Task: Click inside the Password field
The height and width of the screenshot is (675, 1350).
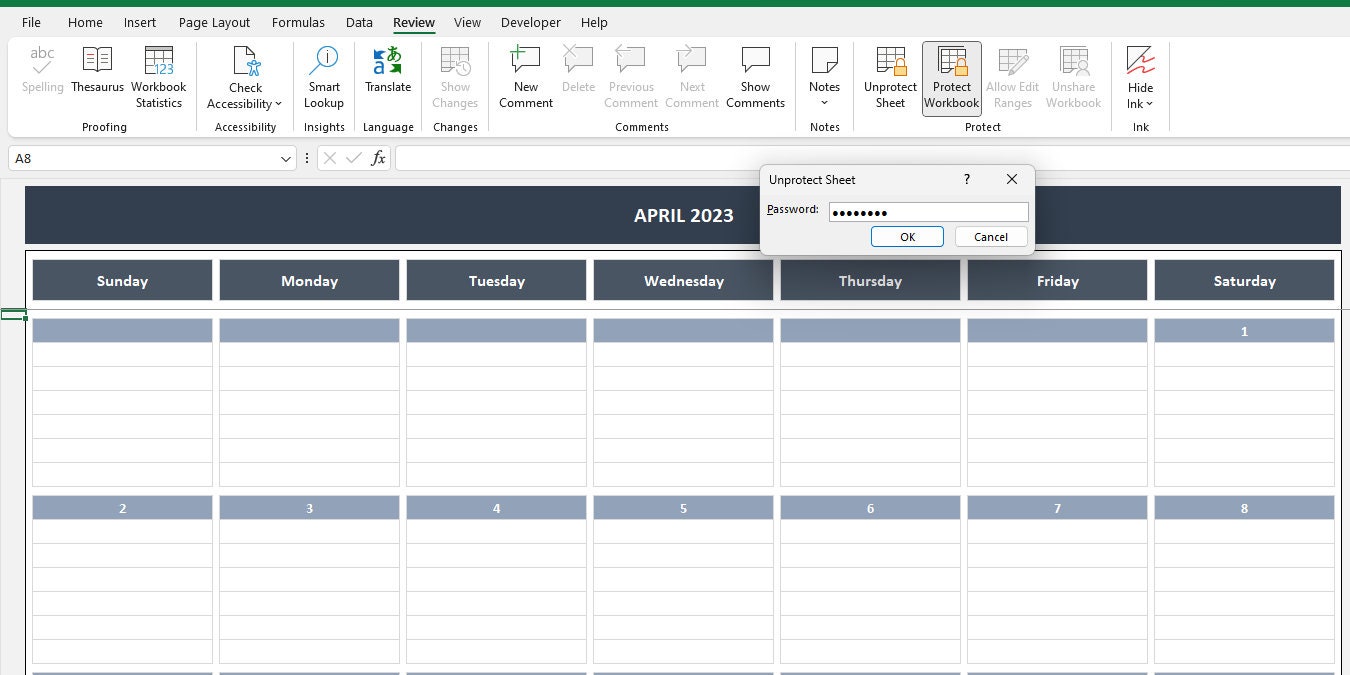Action: pos(928,211)
